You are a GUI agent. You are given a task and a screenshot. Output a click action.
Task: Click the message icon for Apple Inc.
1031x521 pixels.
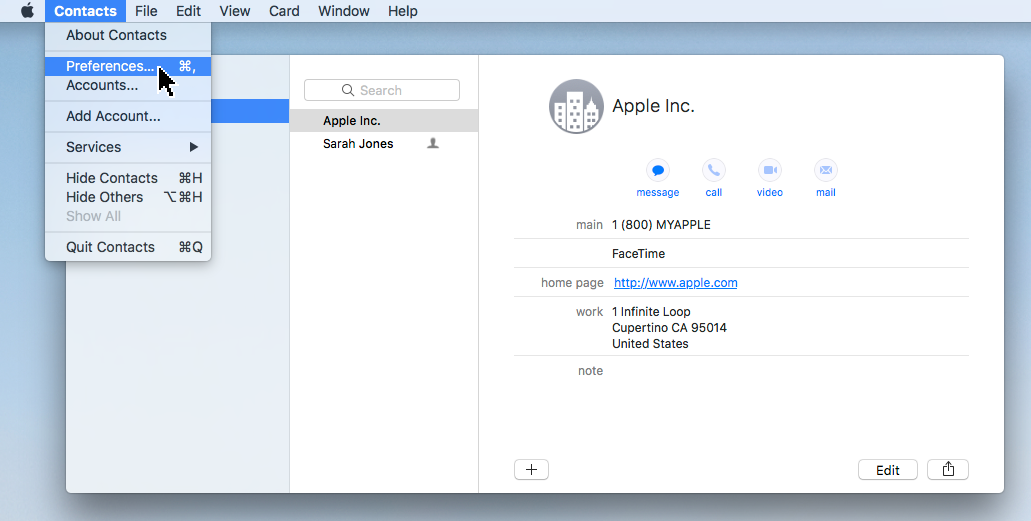coord(657,170)
